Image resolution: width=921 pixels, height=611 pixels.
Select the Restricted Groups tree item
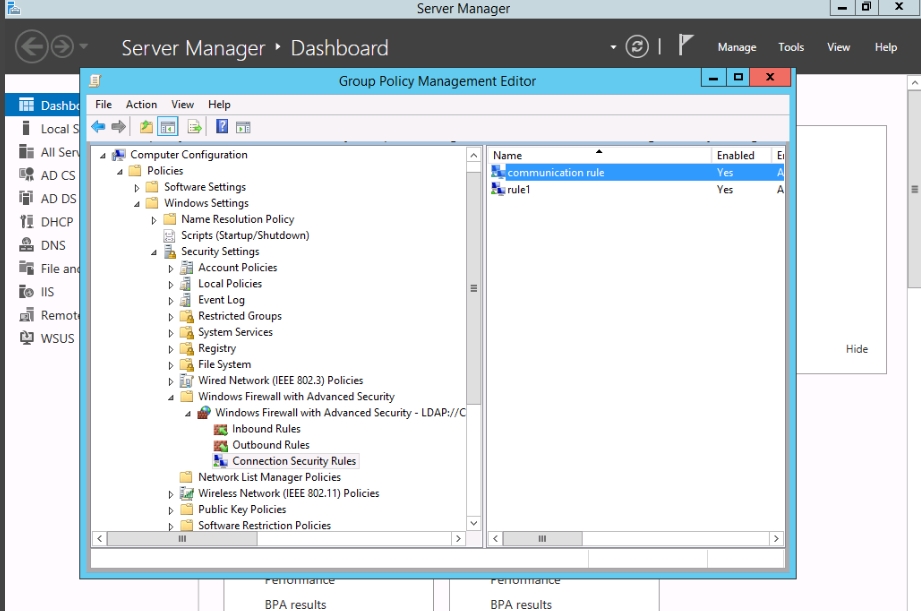point(240,316)
